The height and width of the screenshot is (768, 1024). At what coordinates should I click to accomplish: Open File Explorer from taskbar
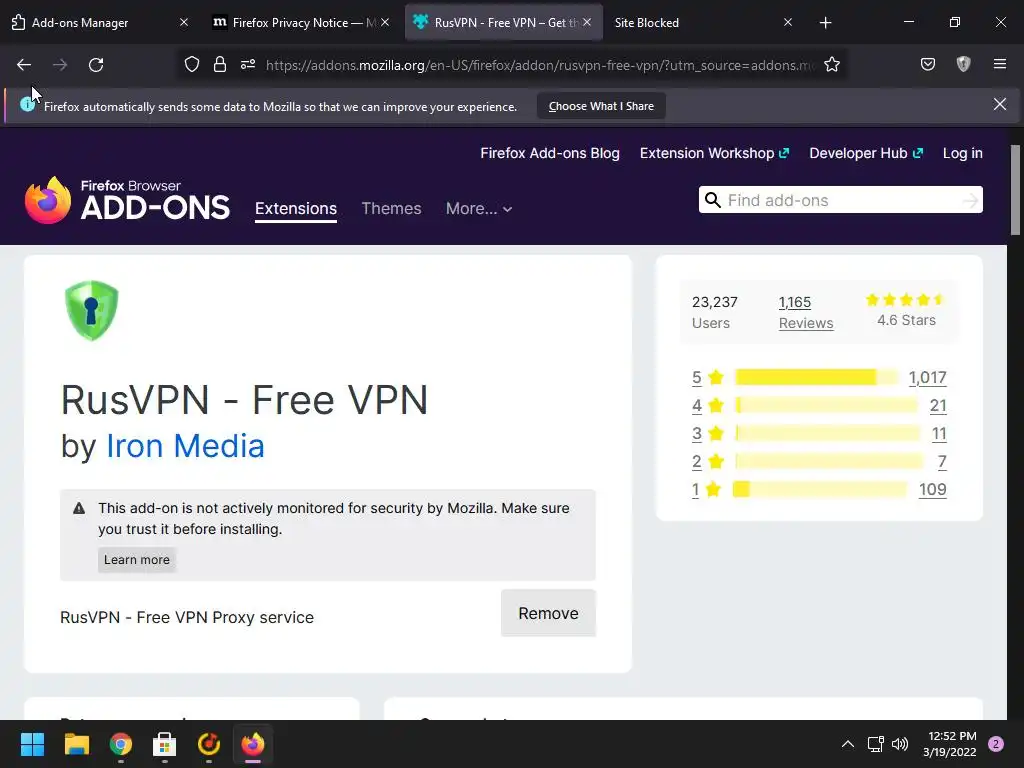76,744
